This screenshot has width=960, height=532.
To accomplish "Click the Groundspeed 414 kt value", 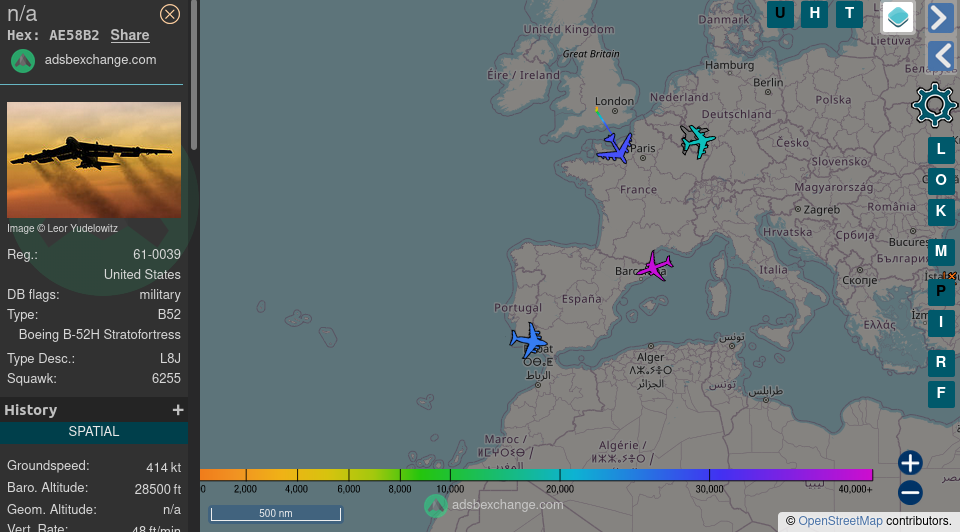I will point(163,468).
